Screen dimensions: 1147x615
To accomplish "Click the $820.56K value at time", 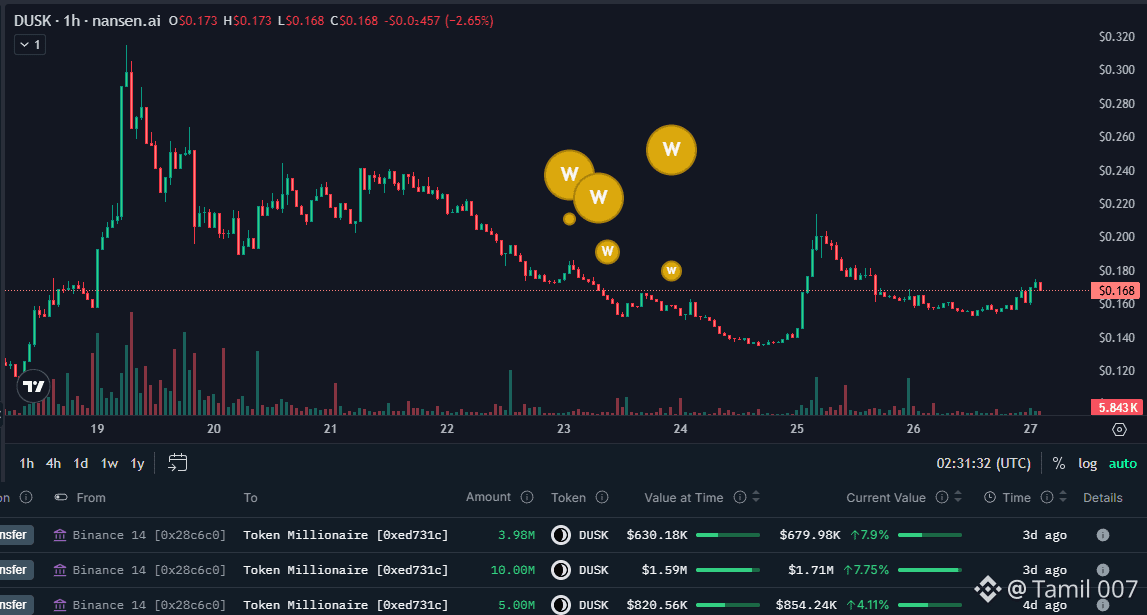I will (656, 605).
